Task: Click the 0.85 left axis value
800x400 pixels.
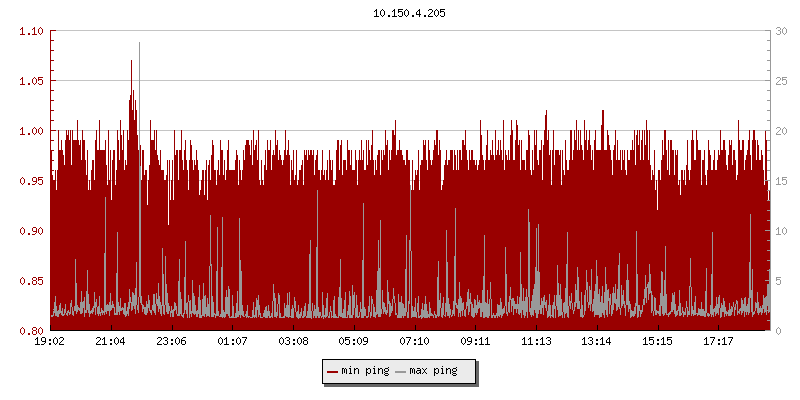Action: 33,281
